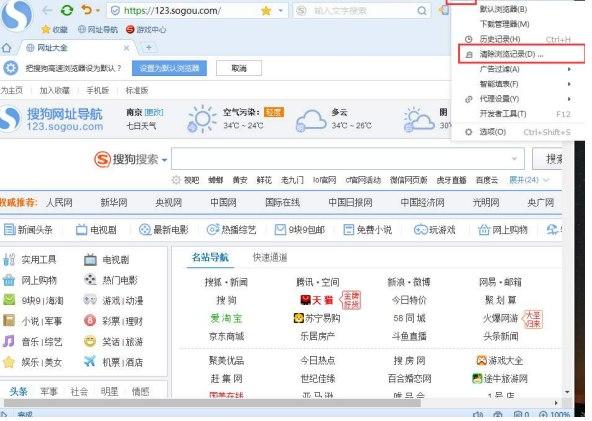Click the main 搜狗搜索 input field

tap(348, 159)
